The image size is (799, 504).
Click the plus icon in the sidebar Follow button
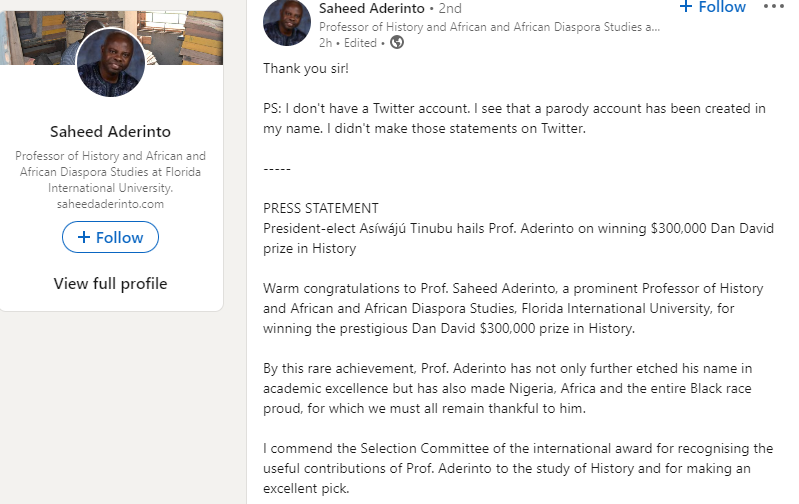(84, 238)
